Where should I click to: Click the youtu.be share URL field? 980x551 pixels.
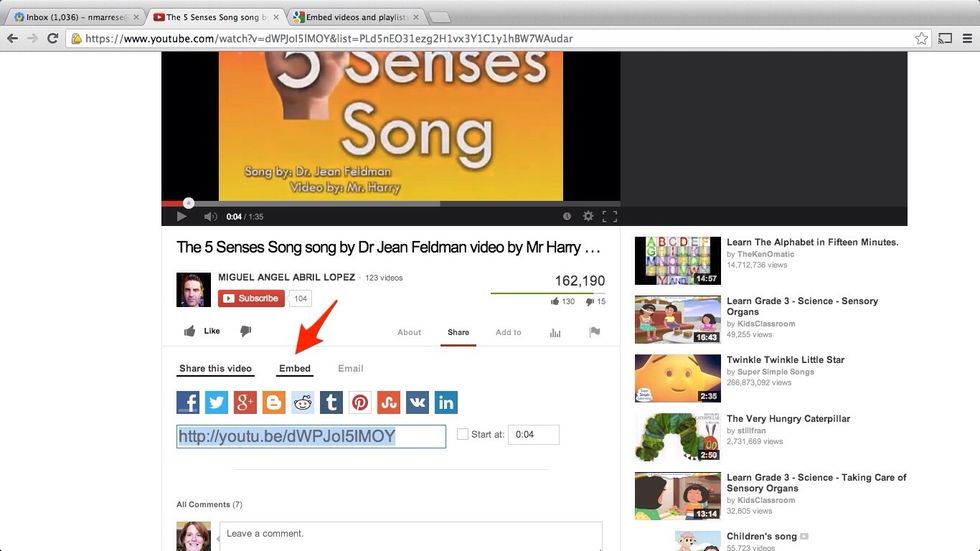pos(311,436)
